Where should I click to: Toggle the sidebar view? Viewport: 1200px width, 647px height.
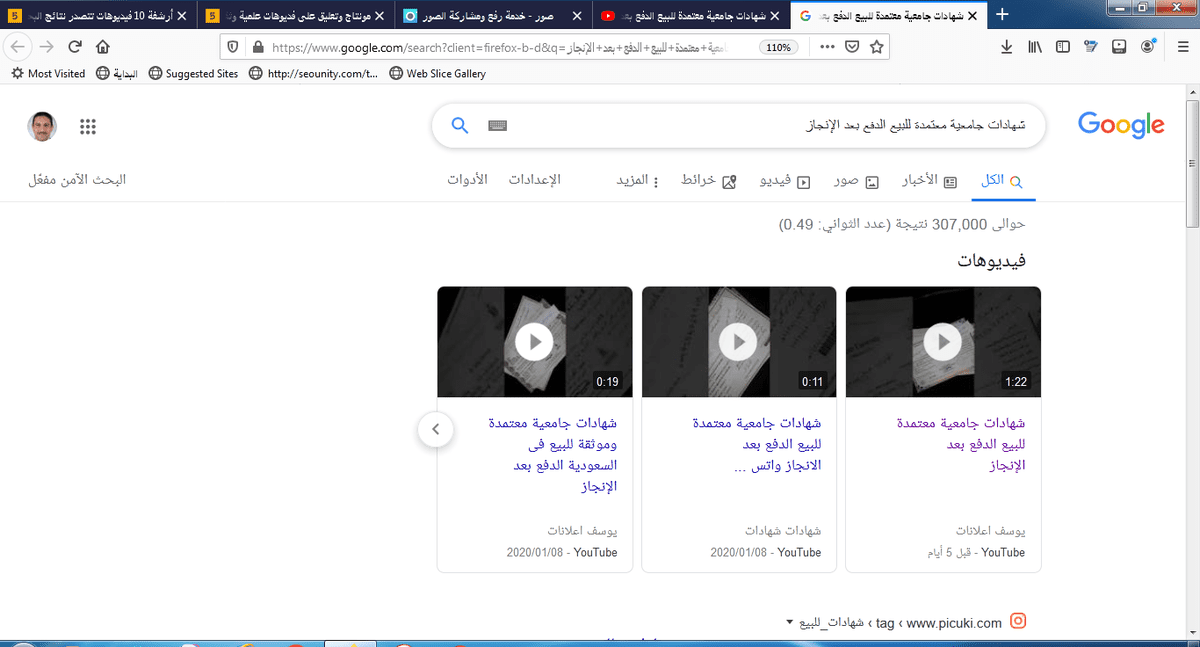tap(1063, 47)
